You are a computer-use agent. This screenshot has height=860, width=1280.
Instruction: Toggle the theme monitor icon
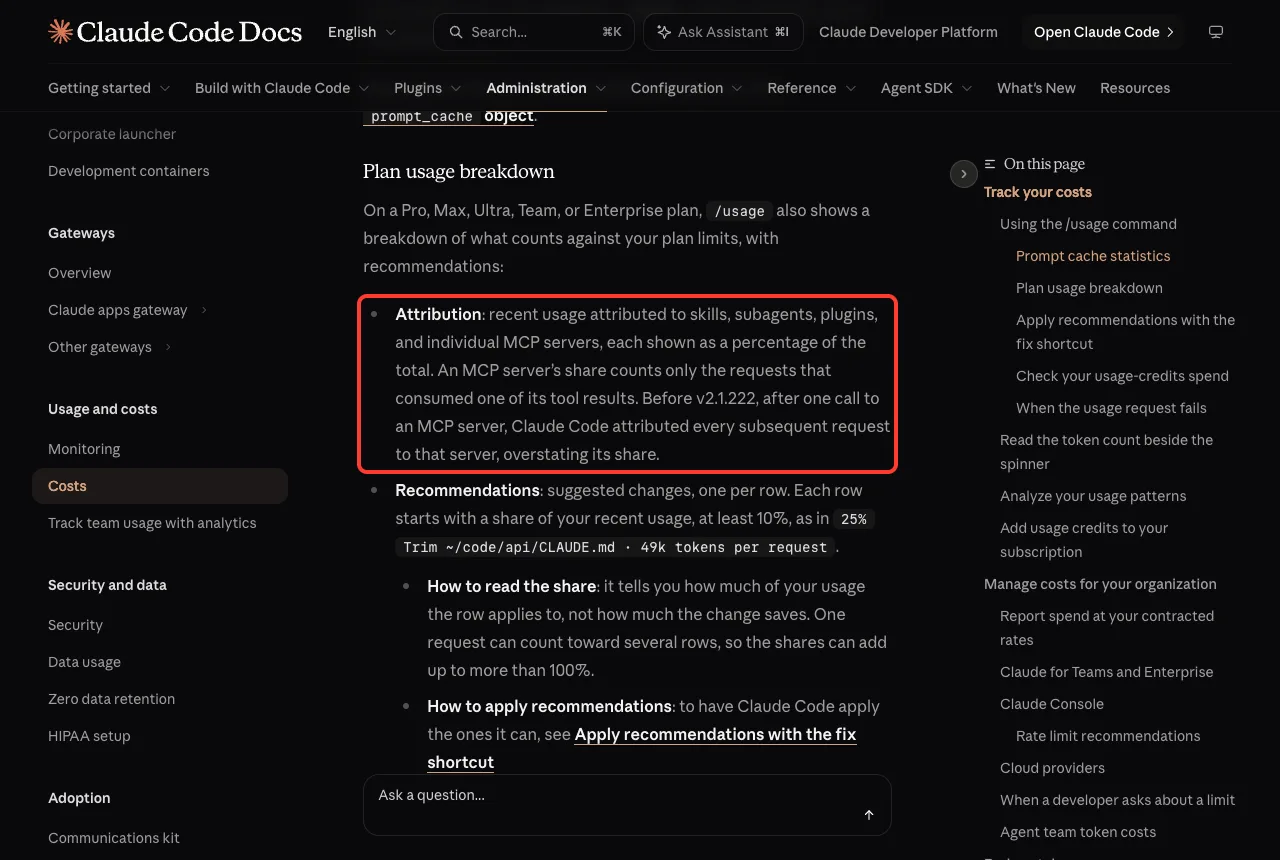[x=1216, y=32]
